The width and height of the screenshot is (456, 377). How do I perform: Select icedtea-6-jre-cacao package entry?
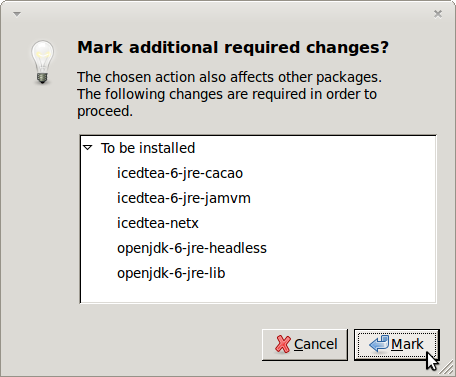click(180, 173)
